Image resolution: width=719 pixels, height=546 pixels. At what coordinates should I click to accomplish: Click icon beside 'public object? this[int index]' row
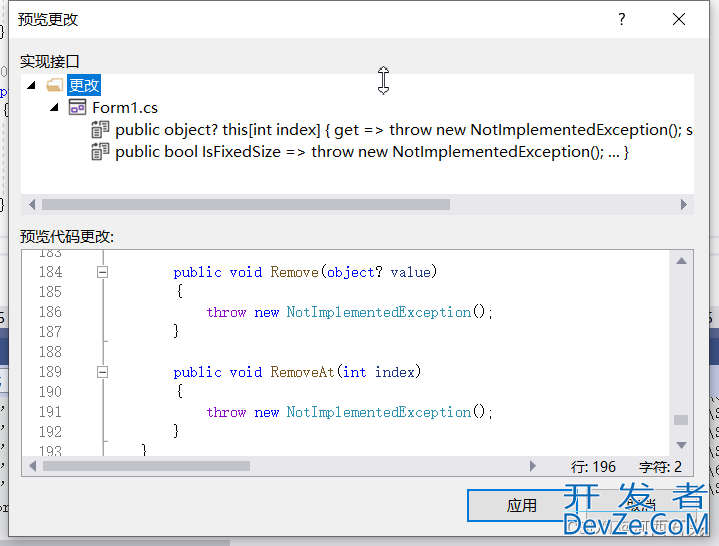click(x=100, y=130)
